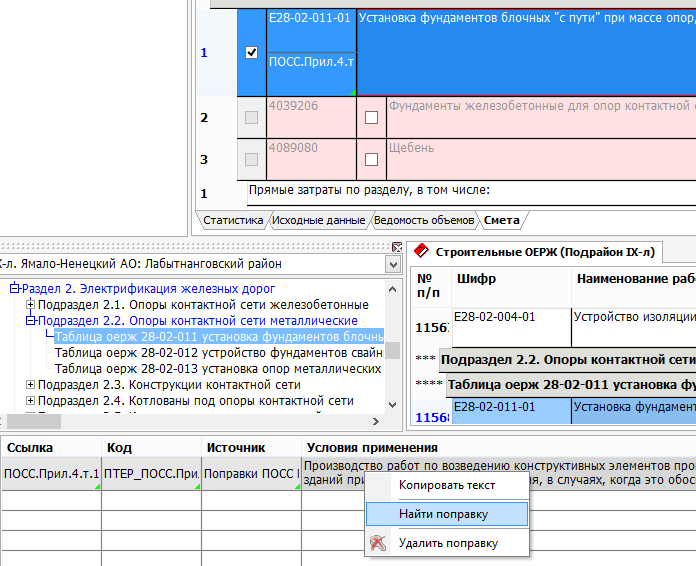The image size is (696, 566).
Task: Click the Прямые затраты по разделу row
Action: tap(471, 194)
